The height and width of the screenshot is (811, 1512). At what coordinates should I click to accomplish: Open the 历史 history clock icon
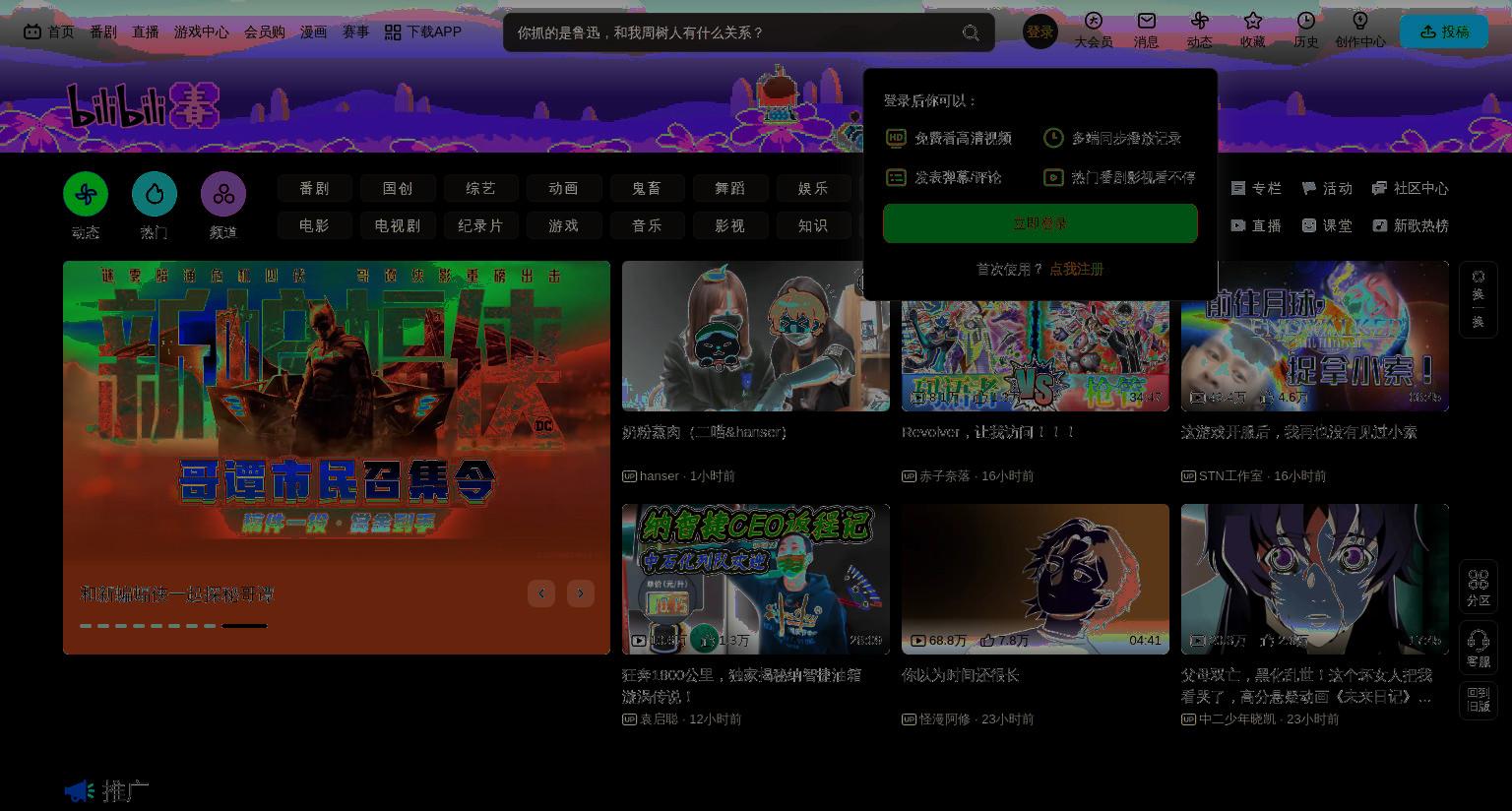click(1305, 30)
